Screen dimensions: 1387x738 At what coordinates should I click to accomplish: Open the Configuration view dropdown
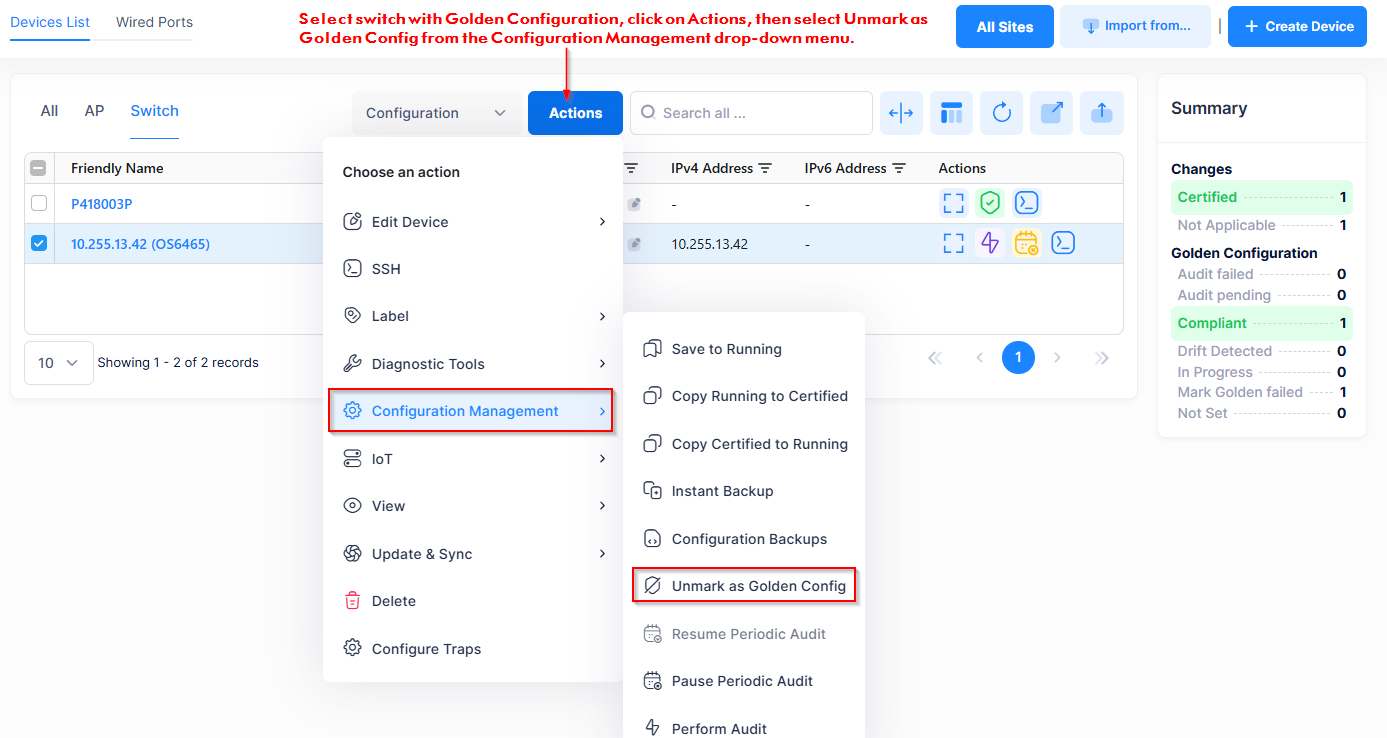click(x=435, y=113)
